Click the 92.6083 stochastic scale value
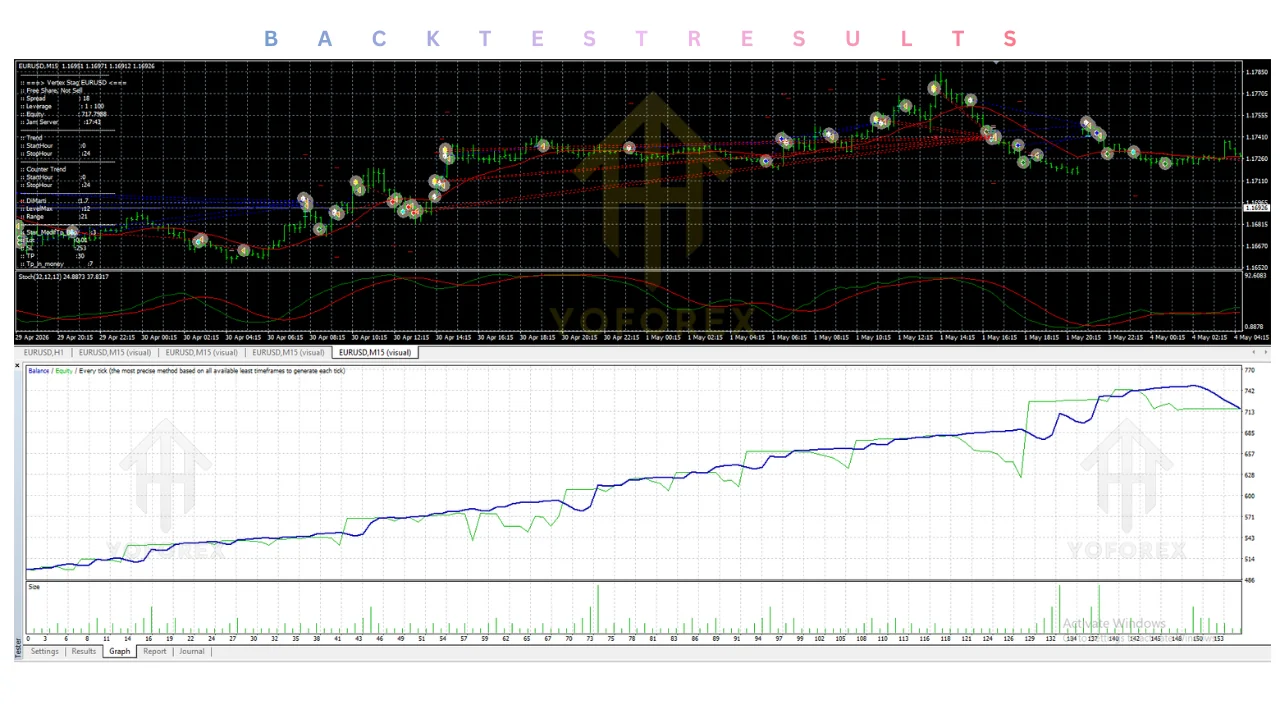 (x=1256, y=276)
